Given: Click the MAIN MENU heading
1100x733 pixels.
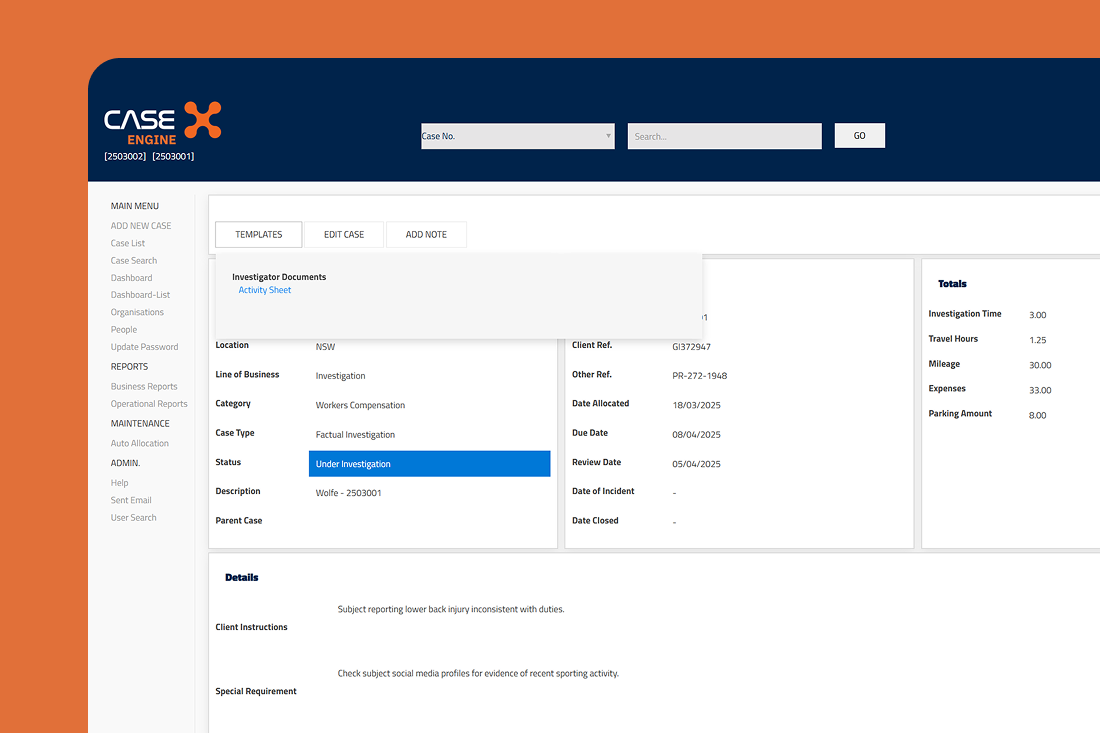Looking at the screenshot, I should click(135, 206).
